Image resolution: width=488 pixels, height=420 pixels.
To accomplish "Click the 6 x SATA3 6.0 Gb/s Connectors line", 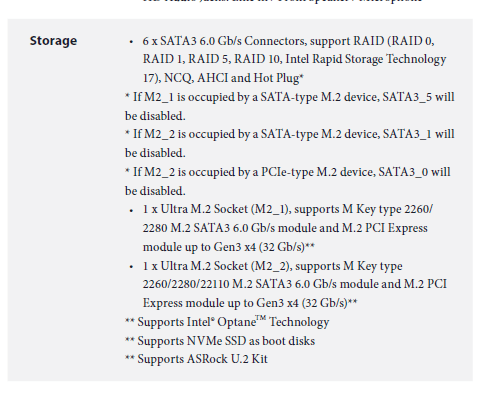I will pos(288,41).
